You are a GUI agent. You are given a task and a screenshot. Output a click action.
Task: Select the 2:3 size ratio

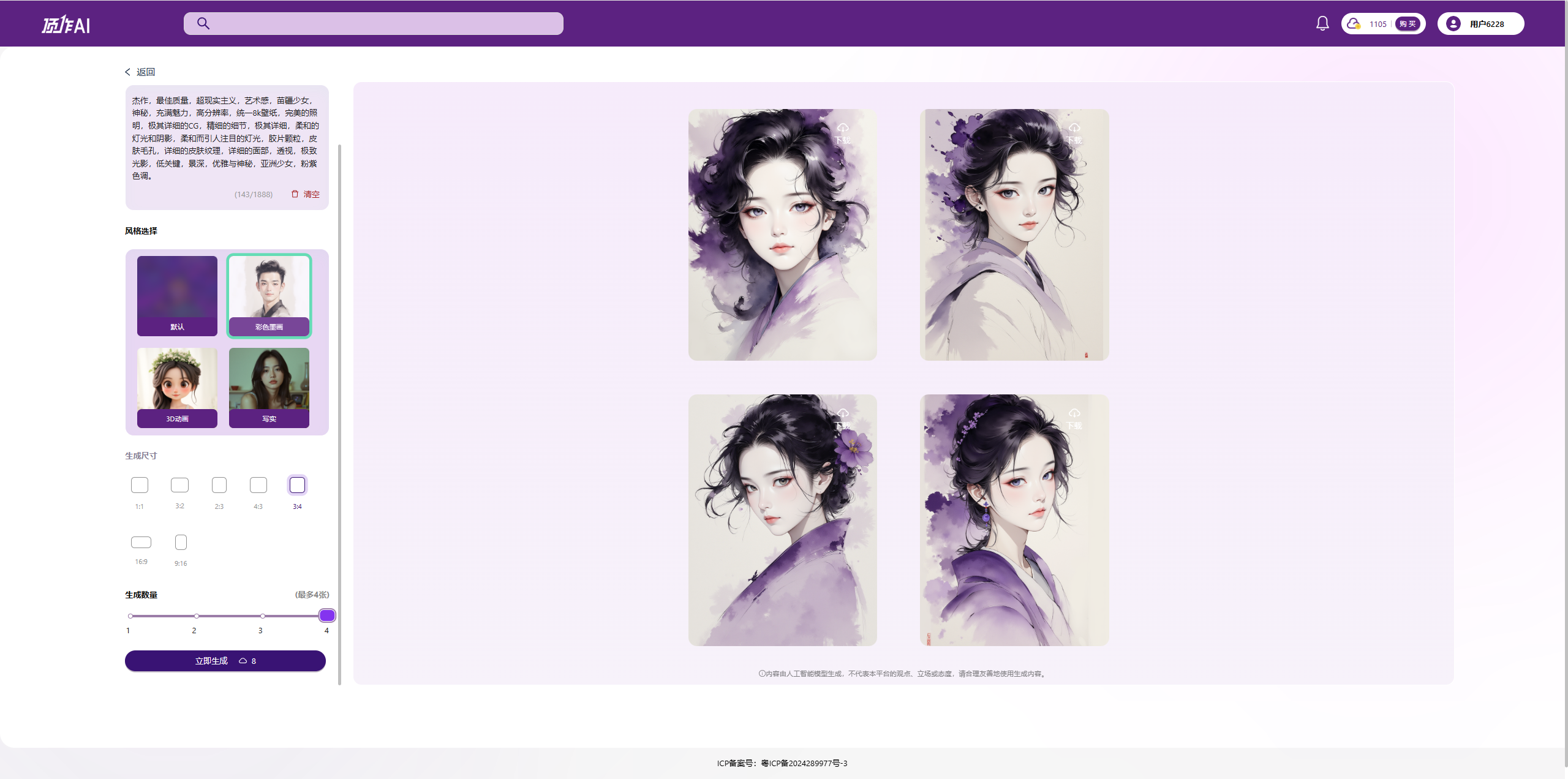219,486
